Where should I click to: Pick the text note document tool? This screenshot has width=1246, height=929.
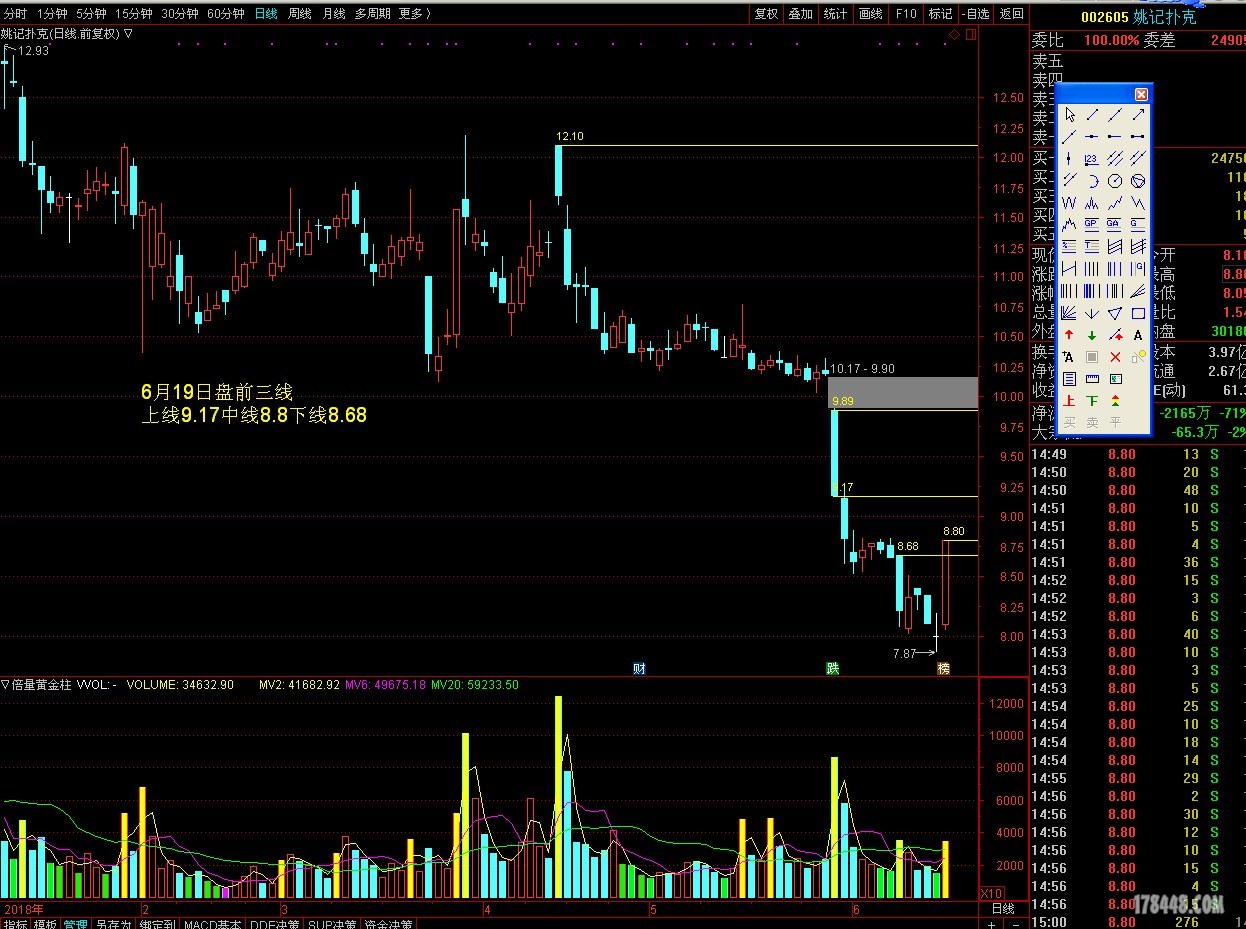(x=1070, y=379)
